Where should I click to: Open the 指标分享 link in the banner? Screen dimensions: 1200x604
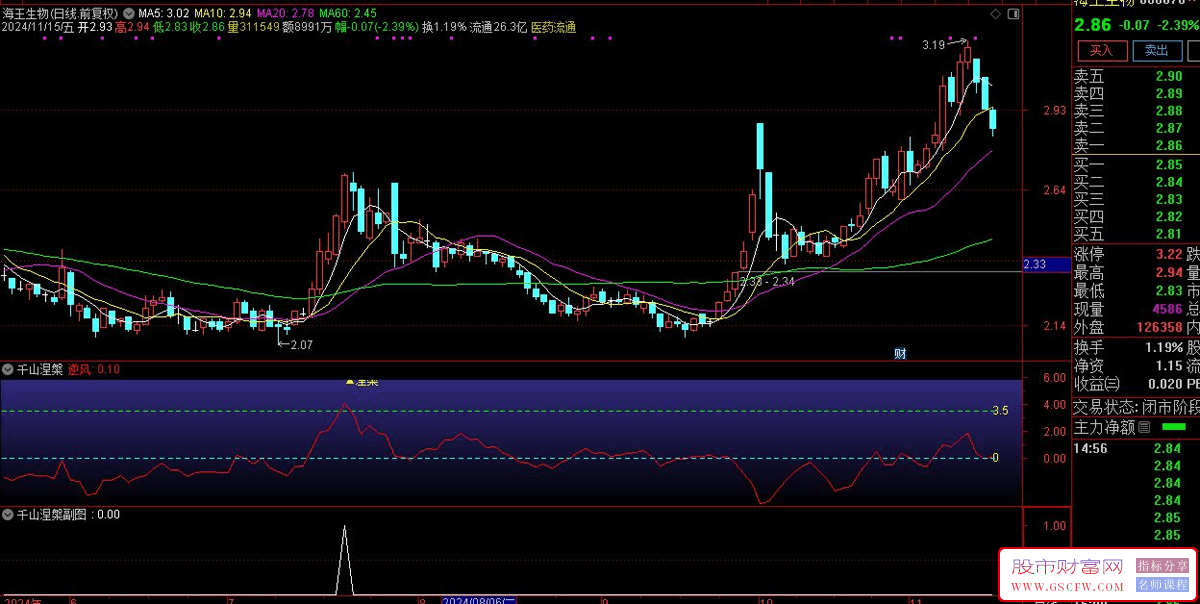pyautogui.click(x=1162, y=565)
